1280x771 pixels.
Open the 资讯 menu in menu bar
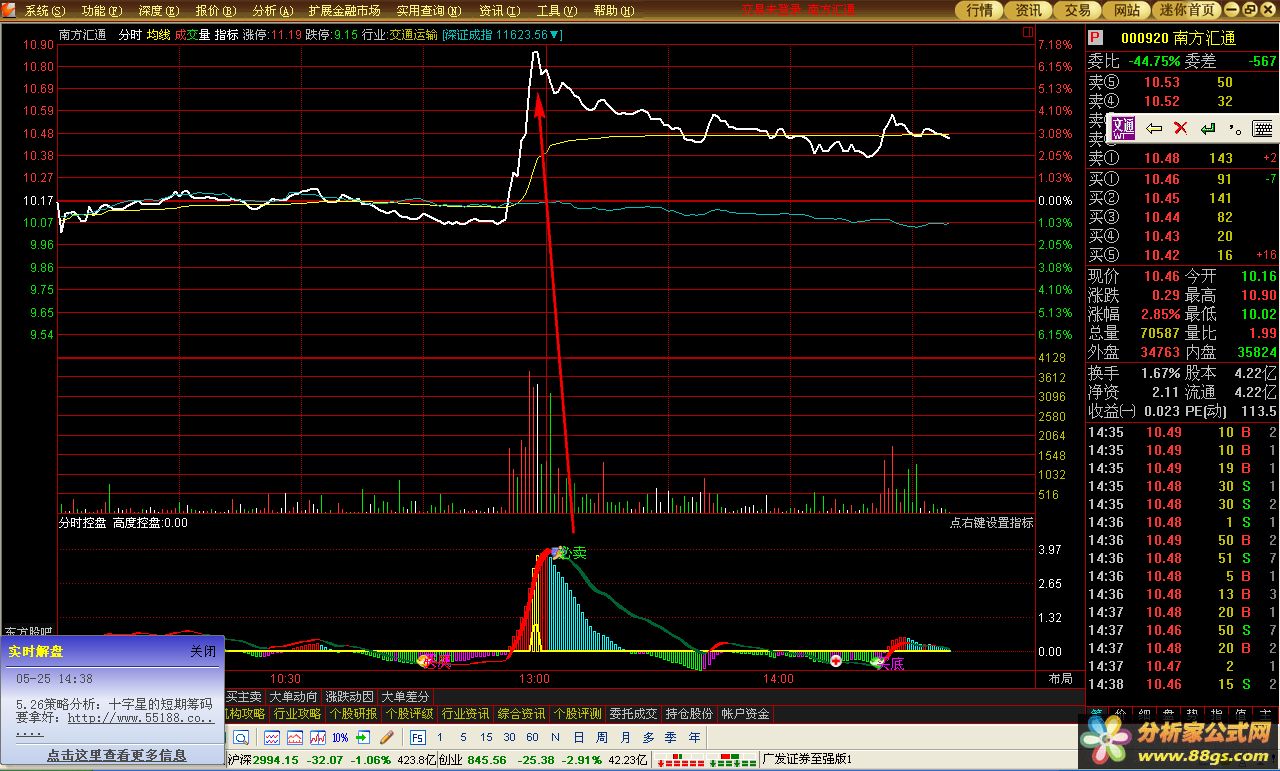coord(499,11)
